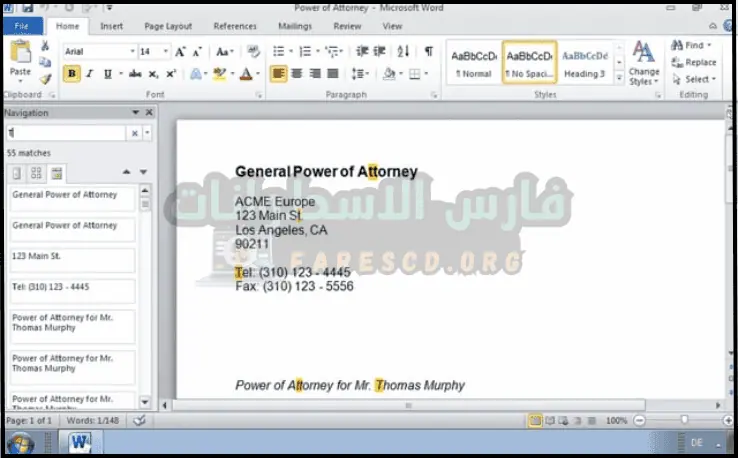
Task: Click the zoom slider handle
Action: point(684,420)
